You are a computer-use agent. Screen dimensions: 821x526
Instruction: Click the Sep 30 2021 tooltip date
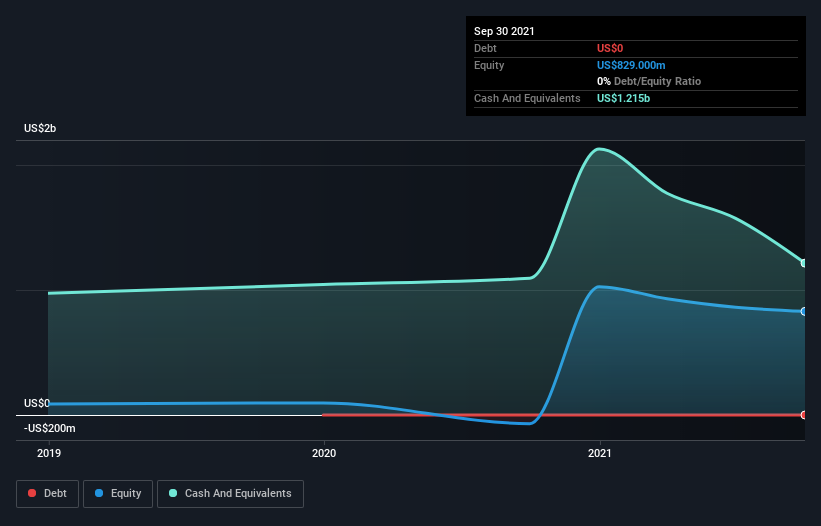[504, 31]
